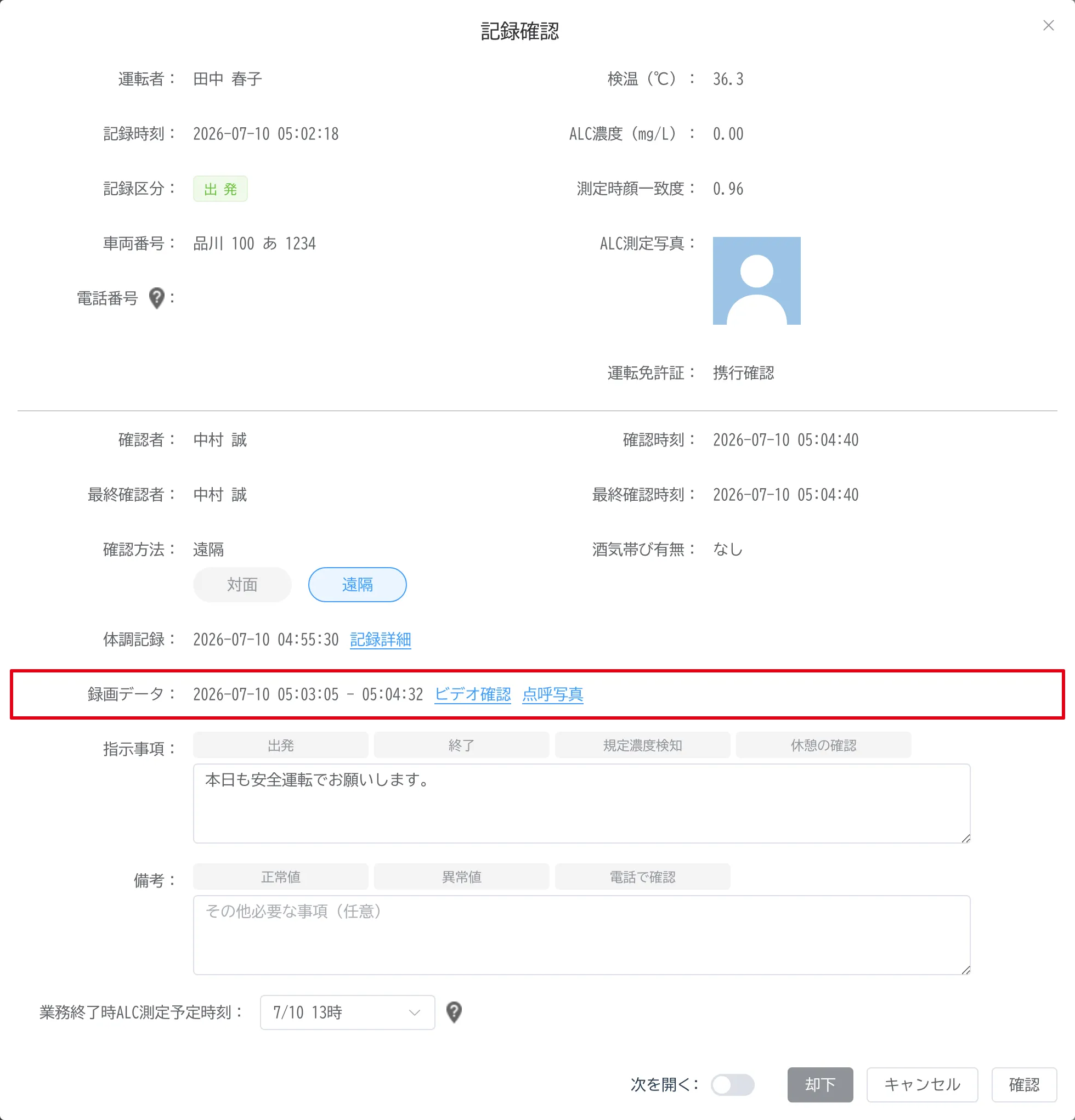
Task: Open the ALC測定写真 avatar thumbnail
Action: [x=756, y=281]
